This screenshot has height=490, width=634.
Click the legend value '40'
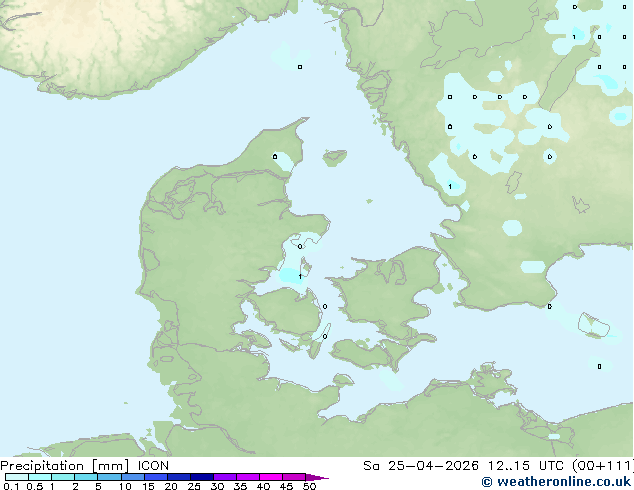263,486
